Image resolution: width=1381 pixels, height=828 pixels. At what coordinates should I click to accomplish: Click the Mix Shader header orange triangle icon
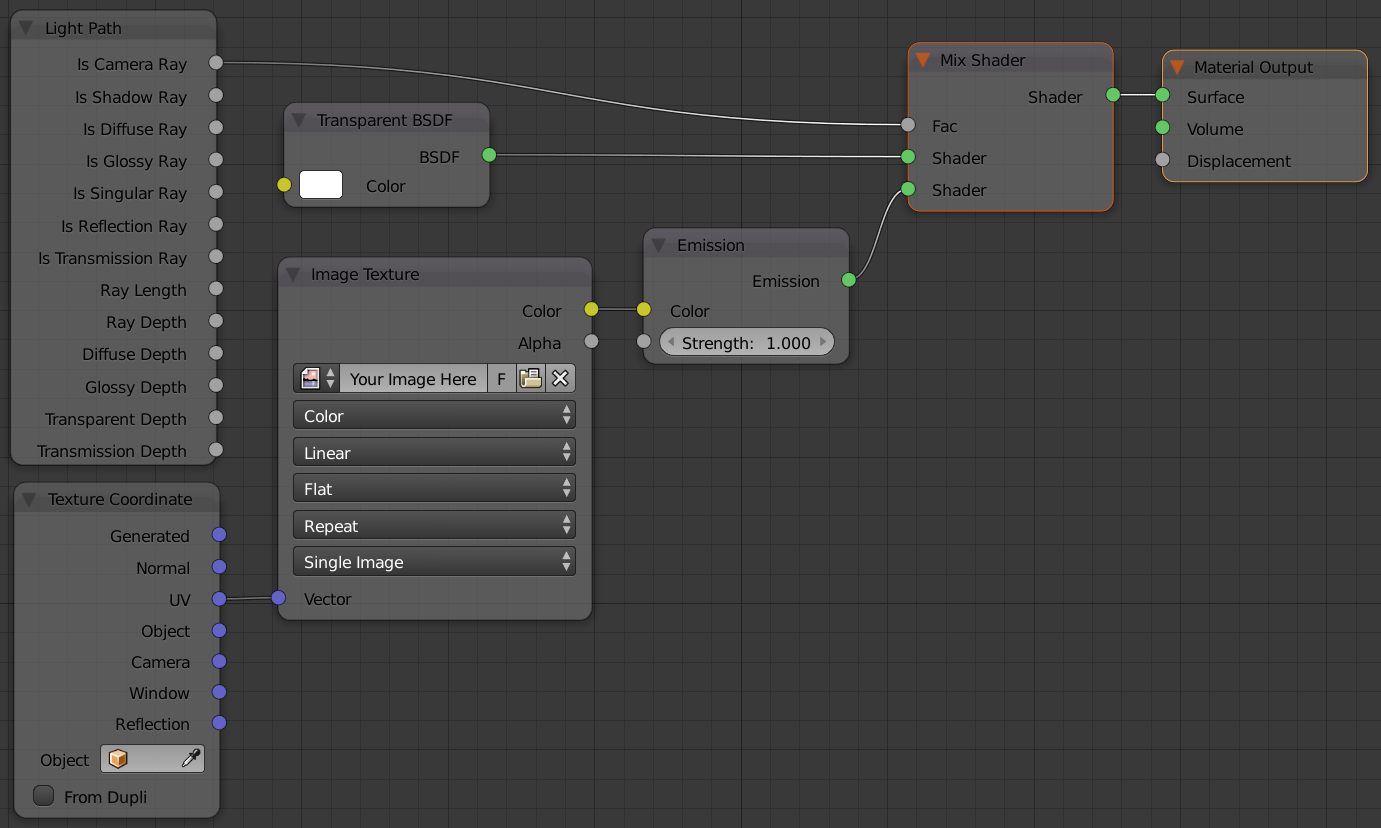[922, 59]
